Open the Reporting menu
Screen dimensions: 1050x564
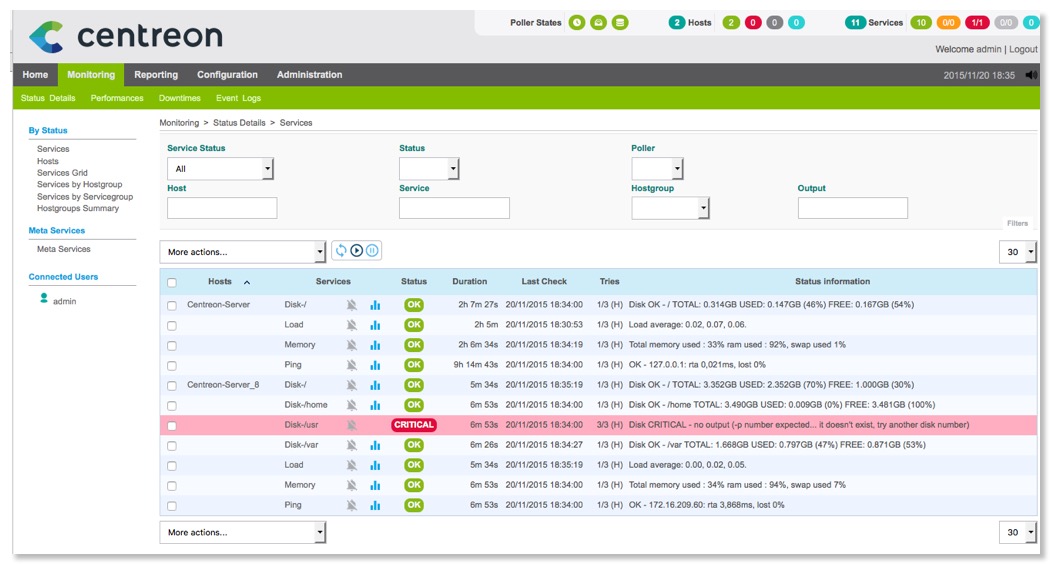click(156, 75)
